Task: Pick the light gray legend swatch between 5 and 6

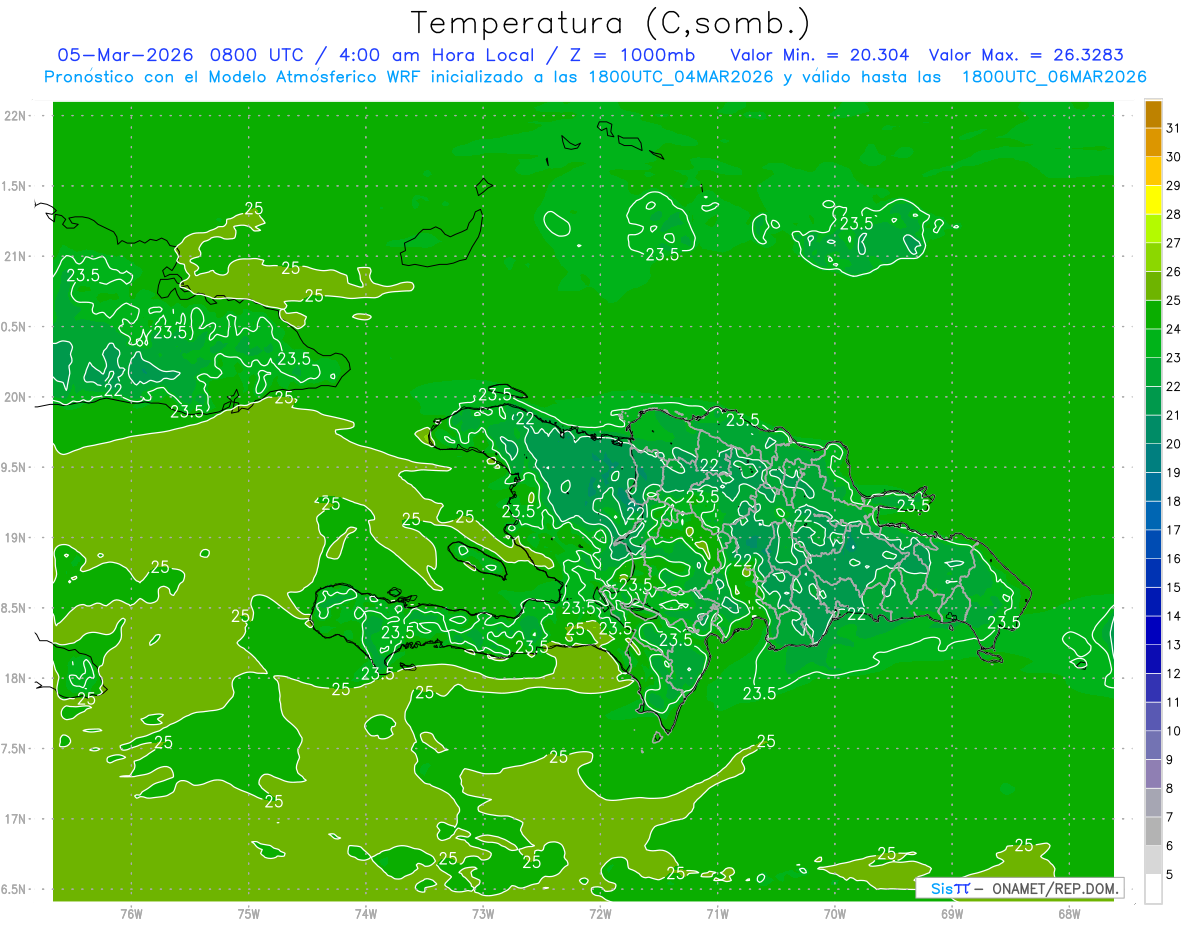Action: [x=1153, y=860]
